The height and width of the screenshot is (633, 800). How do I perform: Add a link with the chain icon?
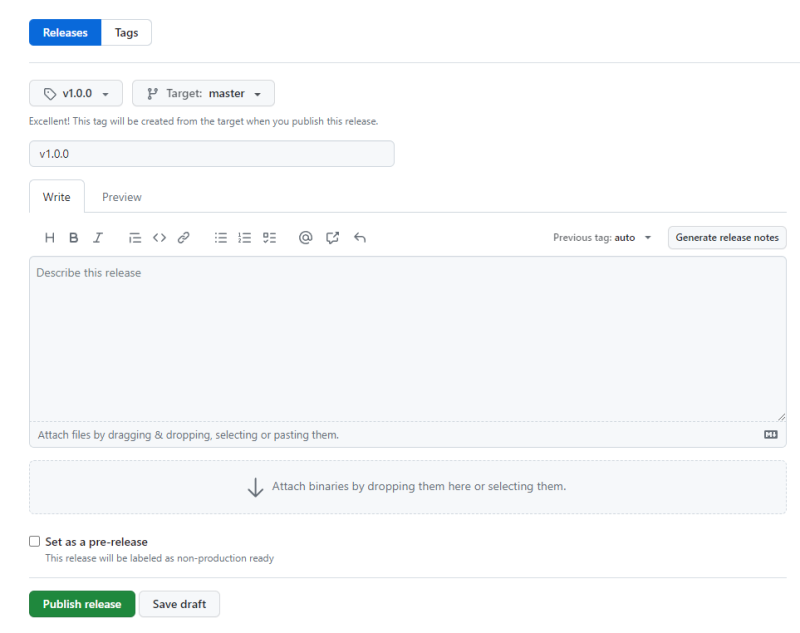[x=184, y=238]
